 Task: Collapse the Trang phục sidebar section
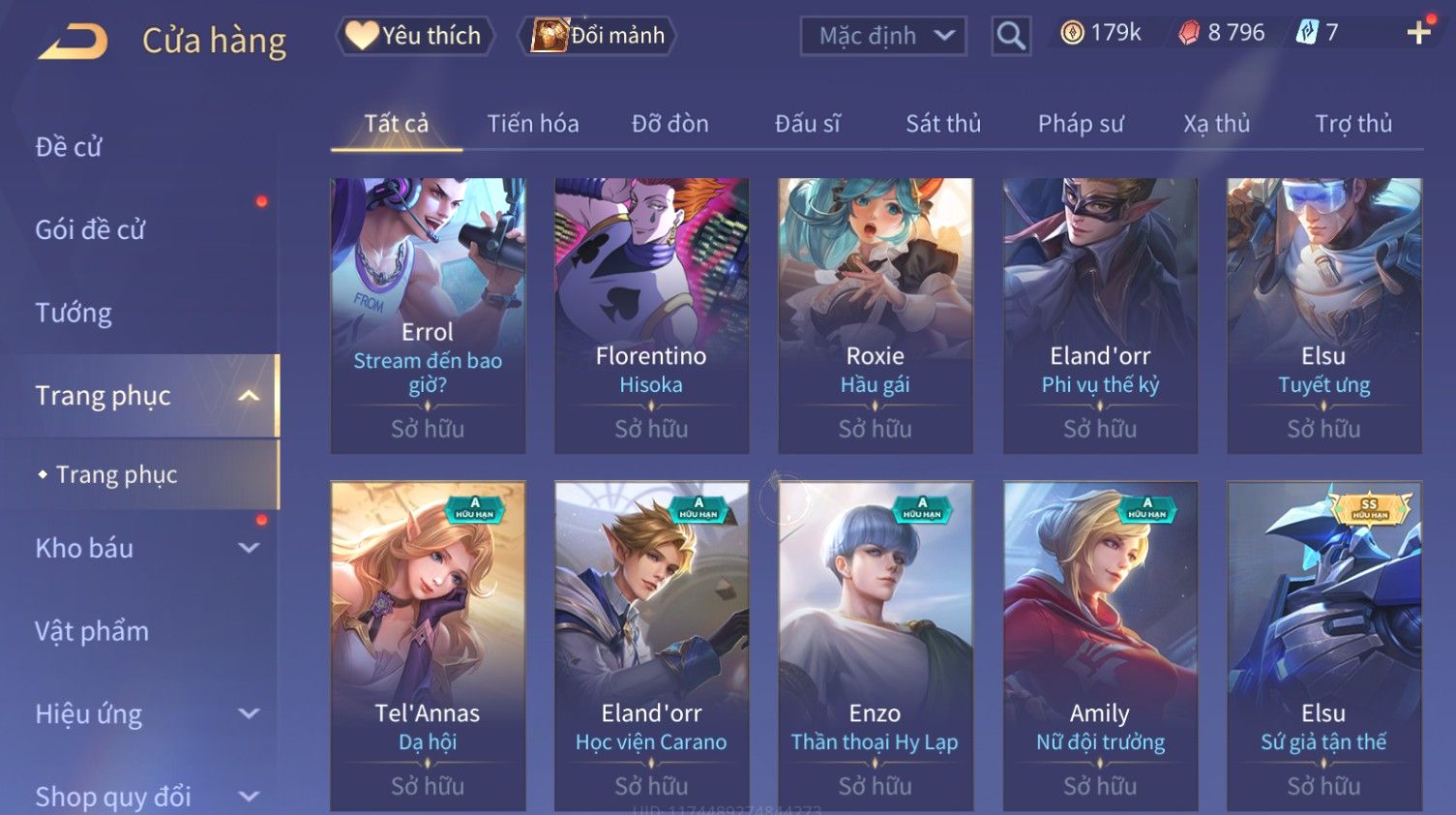tap(249, 396)
